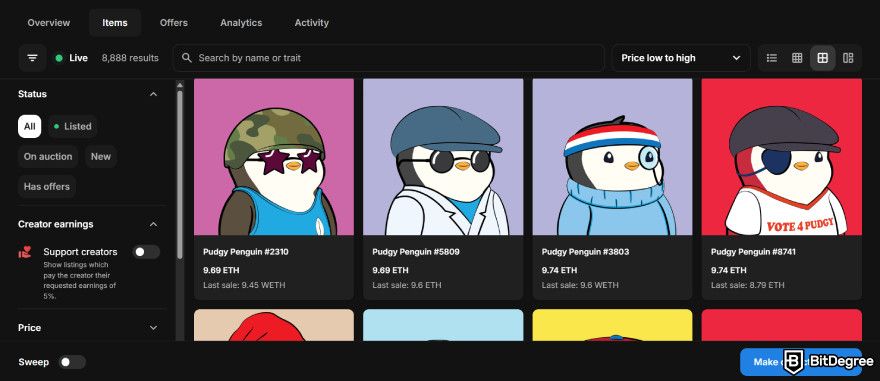Click the Make collection offer button
The image size is (880, 381).
coord(800,362)
